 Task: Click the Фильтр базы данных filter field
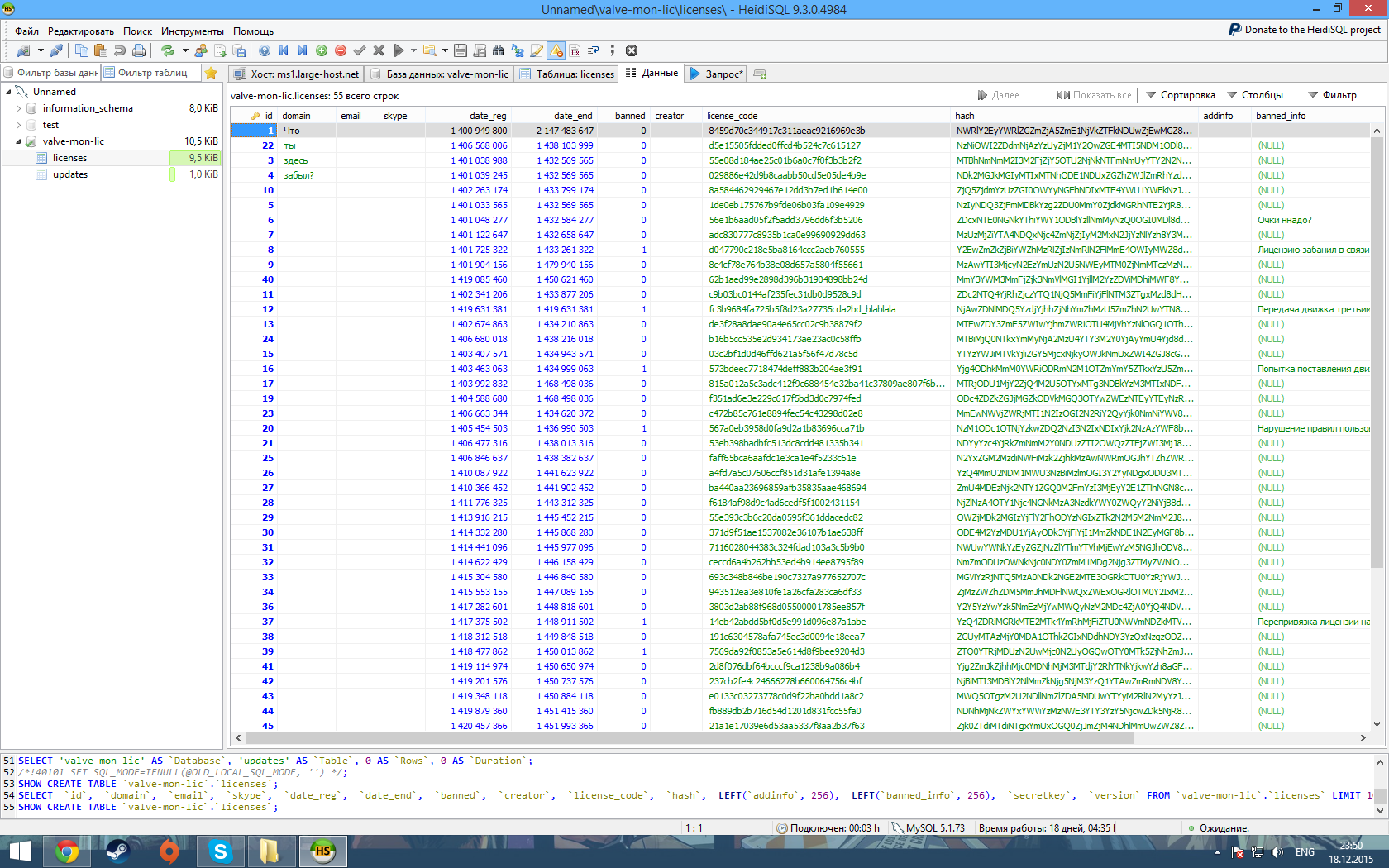[51, 73]
